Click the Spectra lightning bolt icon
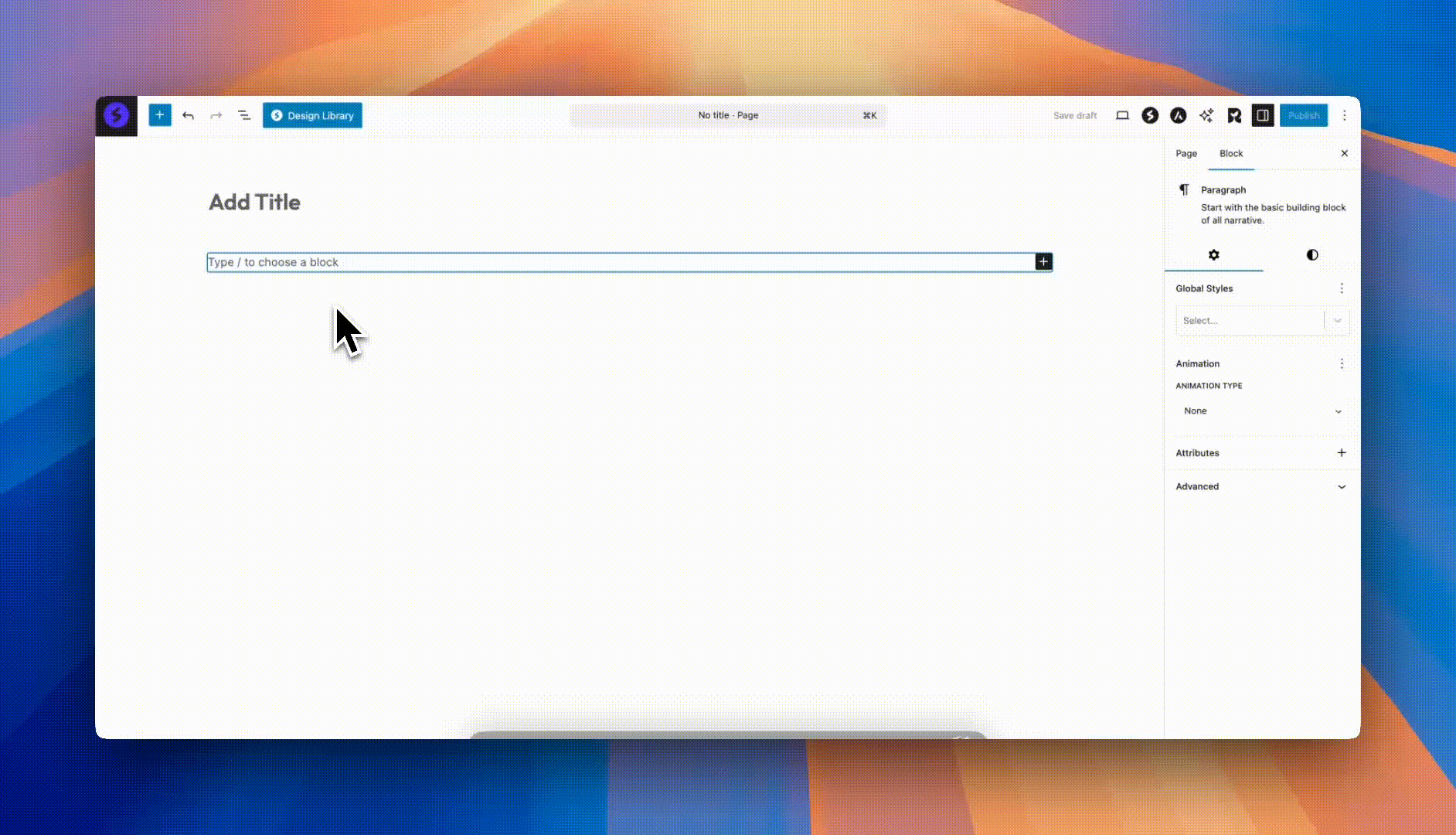This screenshot has height=835, width=1456. click(x=1150, y=115)
